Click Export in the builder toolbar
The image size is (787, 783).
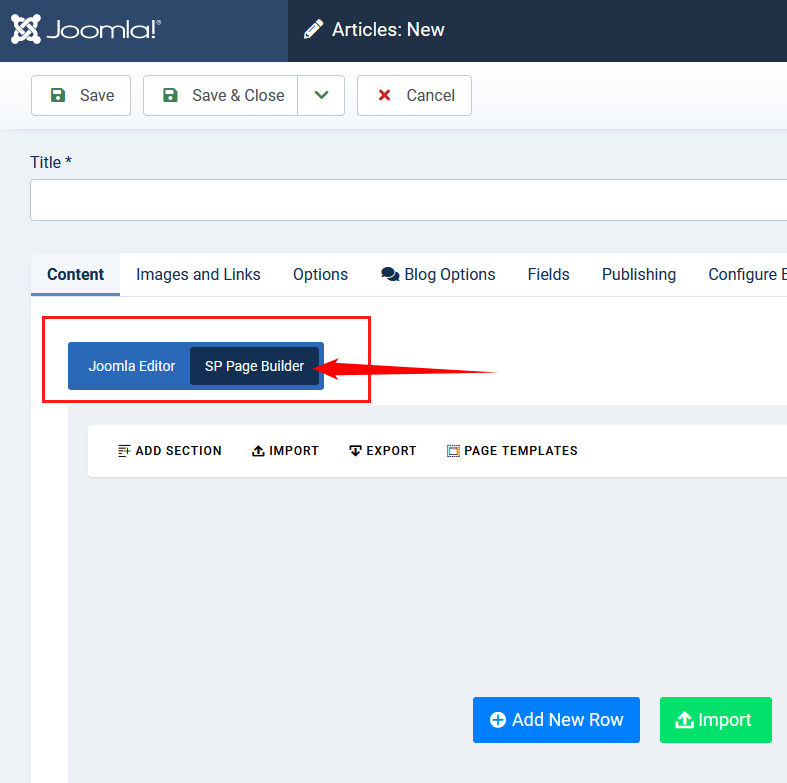[382, 451]
